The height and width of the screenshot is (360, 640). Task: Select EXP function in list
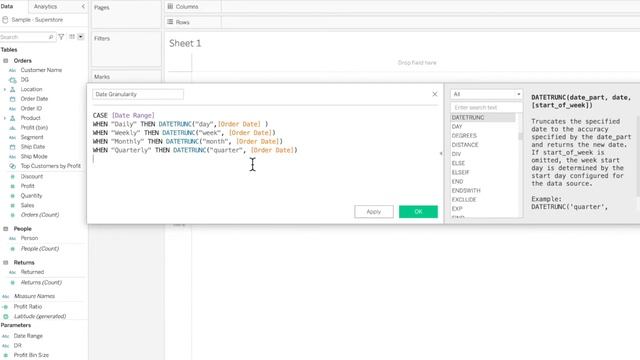coord(457,209)
